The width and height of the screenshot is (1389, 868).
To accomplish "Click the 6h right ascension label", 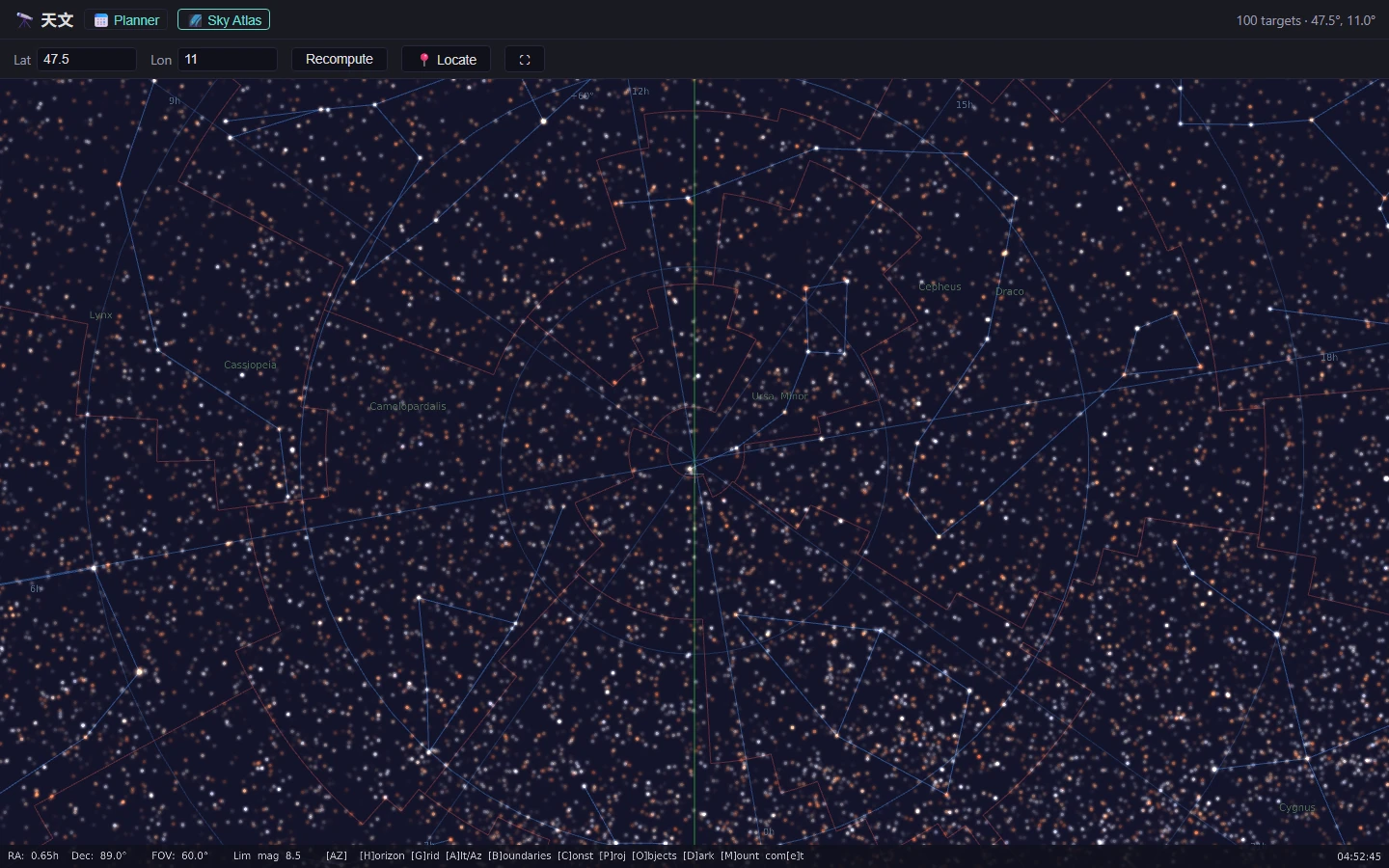I will tap(35, 588).
